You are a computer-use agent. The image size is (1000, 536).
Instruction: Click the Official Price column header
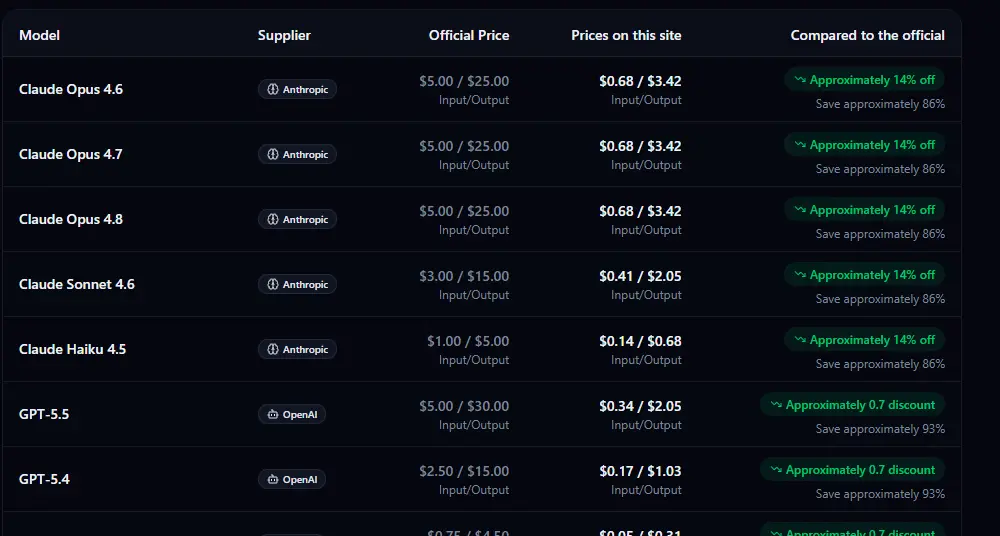(x=469, y=35)
